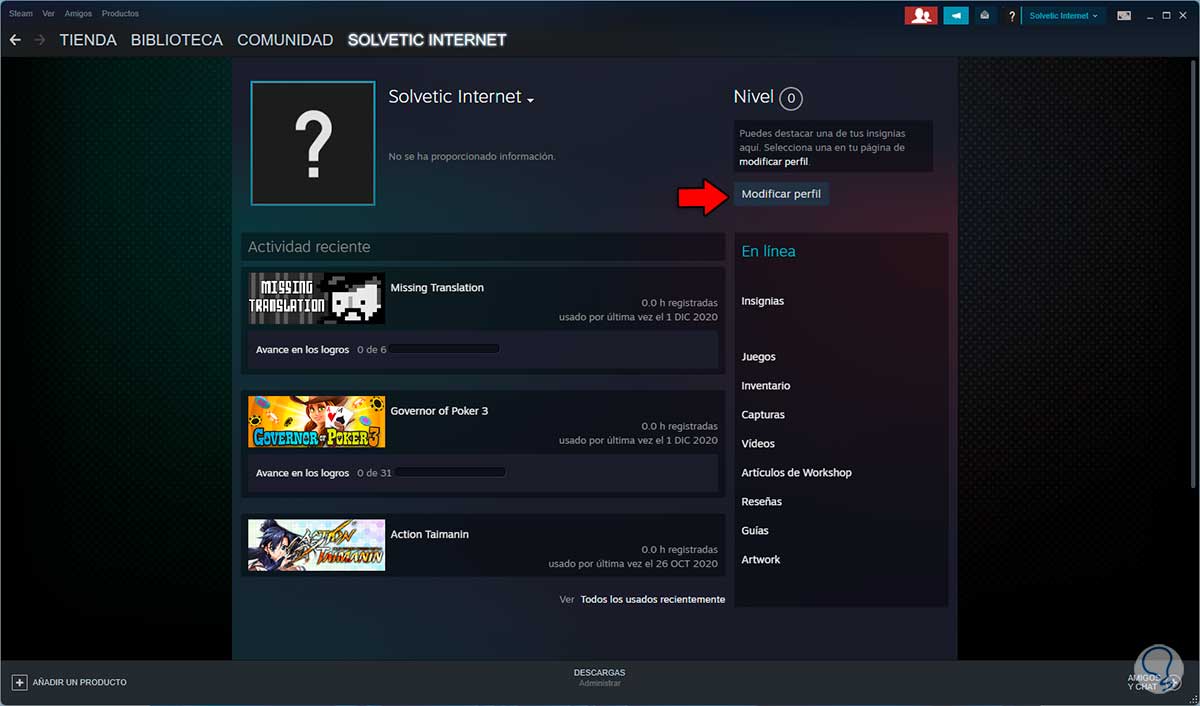Click the Action Taimanin game title
Image resolution: width=1200 pixels, height=706 pixels.
(x=430, y=535)
